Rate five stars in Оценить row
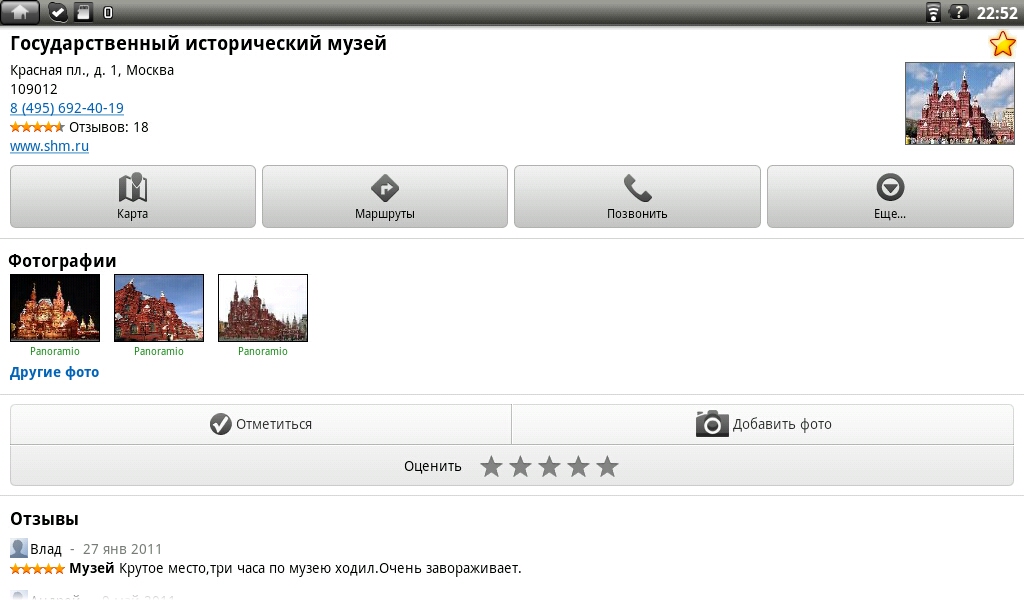The image size is (1024, 600). [x=607, y=466]
